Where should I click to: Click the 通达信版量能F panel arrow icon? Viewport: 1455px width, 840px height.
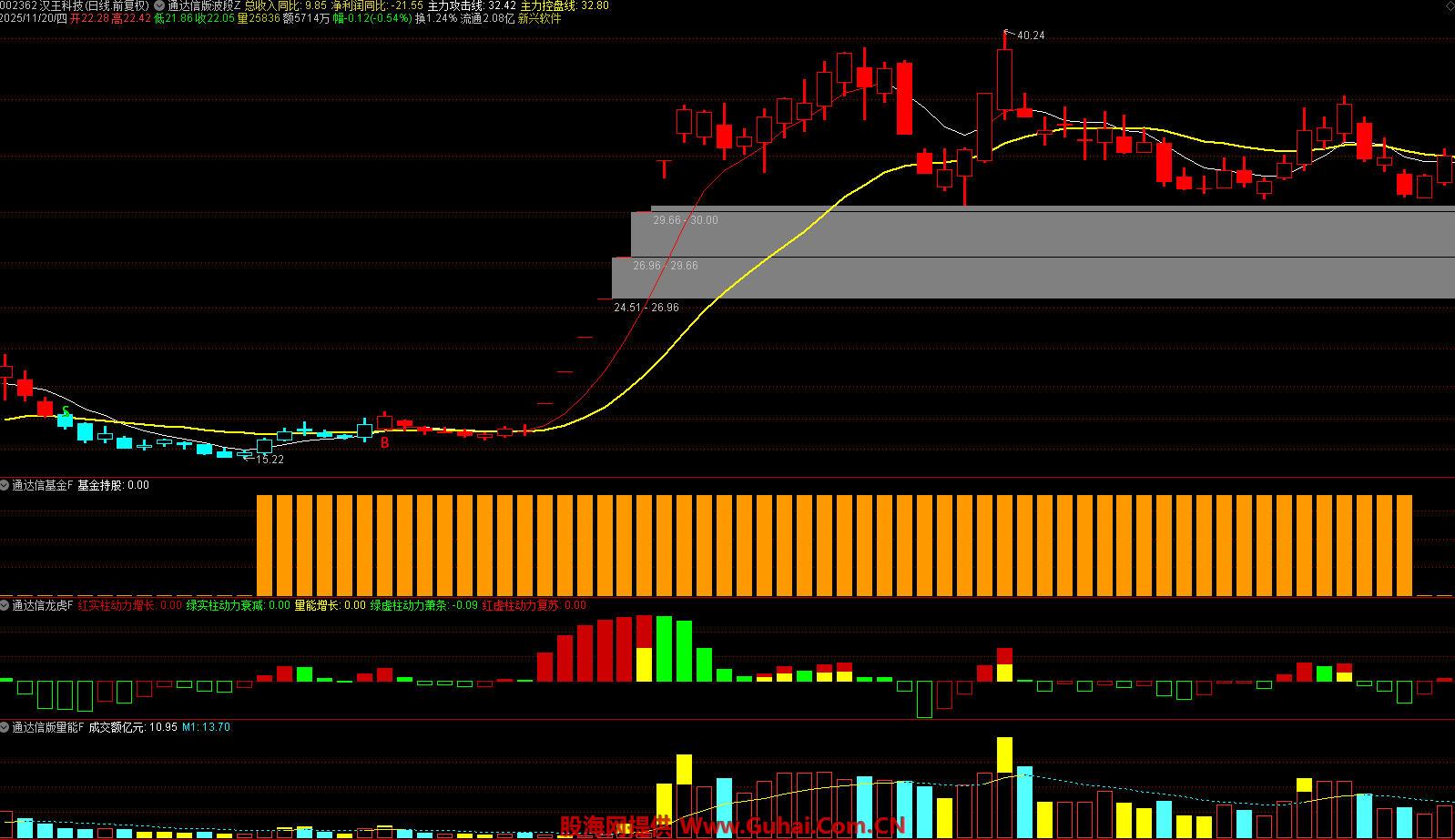(x=5, y=727)
